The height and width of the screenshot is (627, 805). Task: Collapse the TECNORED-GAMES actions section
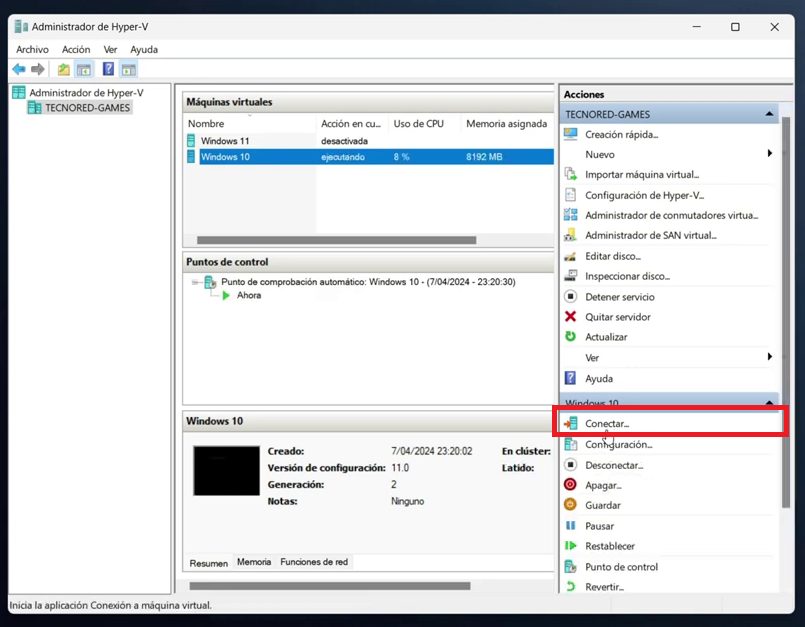point(769,114)
